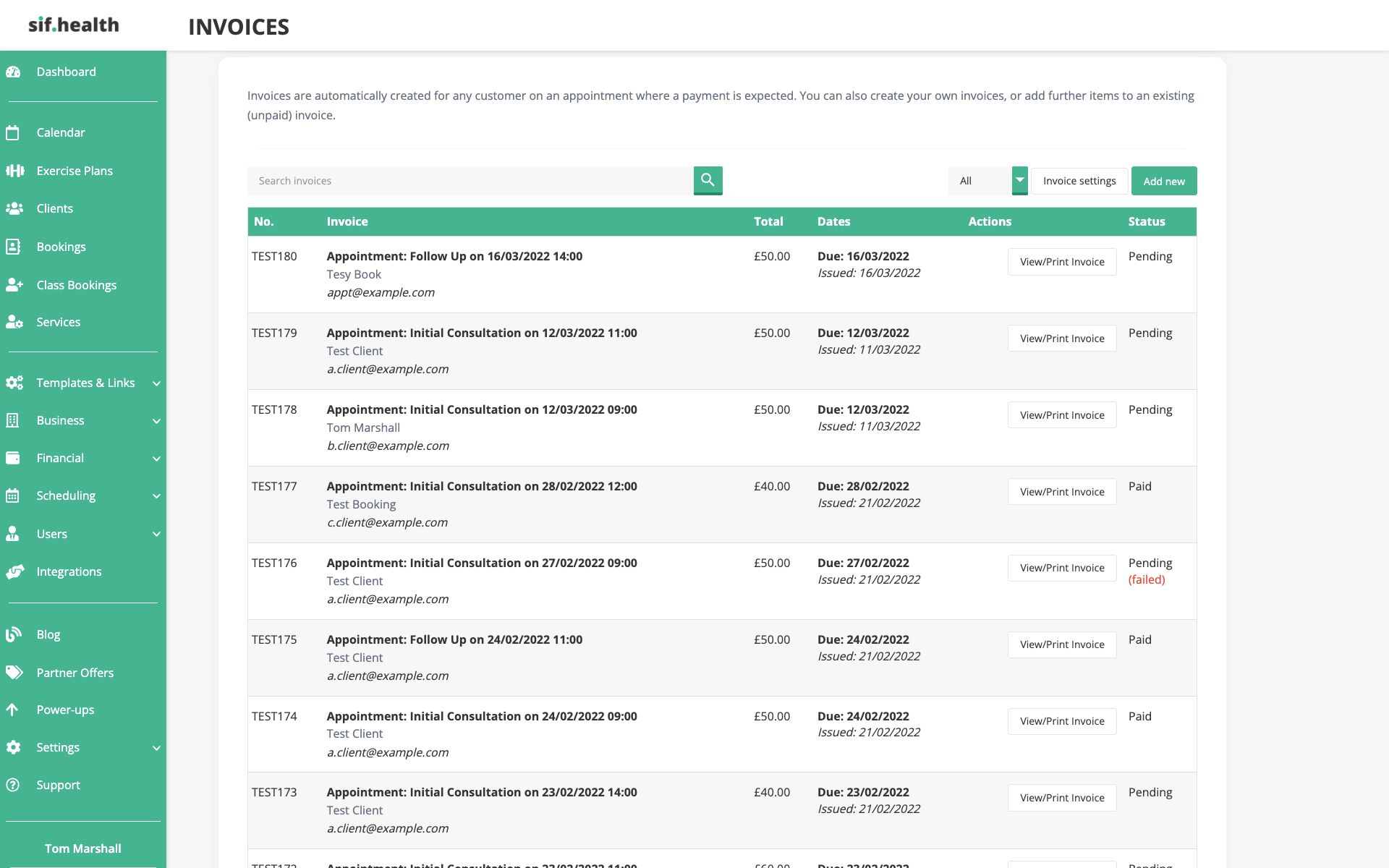Open the All status filter dropdown
This screenshot has height=868, width=1389.
987,181
